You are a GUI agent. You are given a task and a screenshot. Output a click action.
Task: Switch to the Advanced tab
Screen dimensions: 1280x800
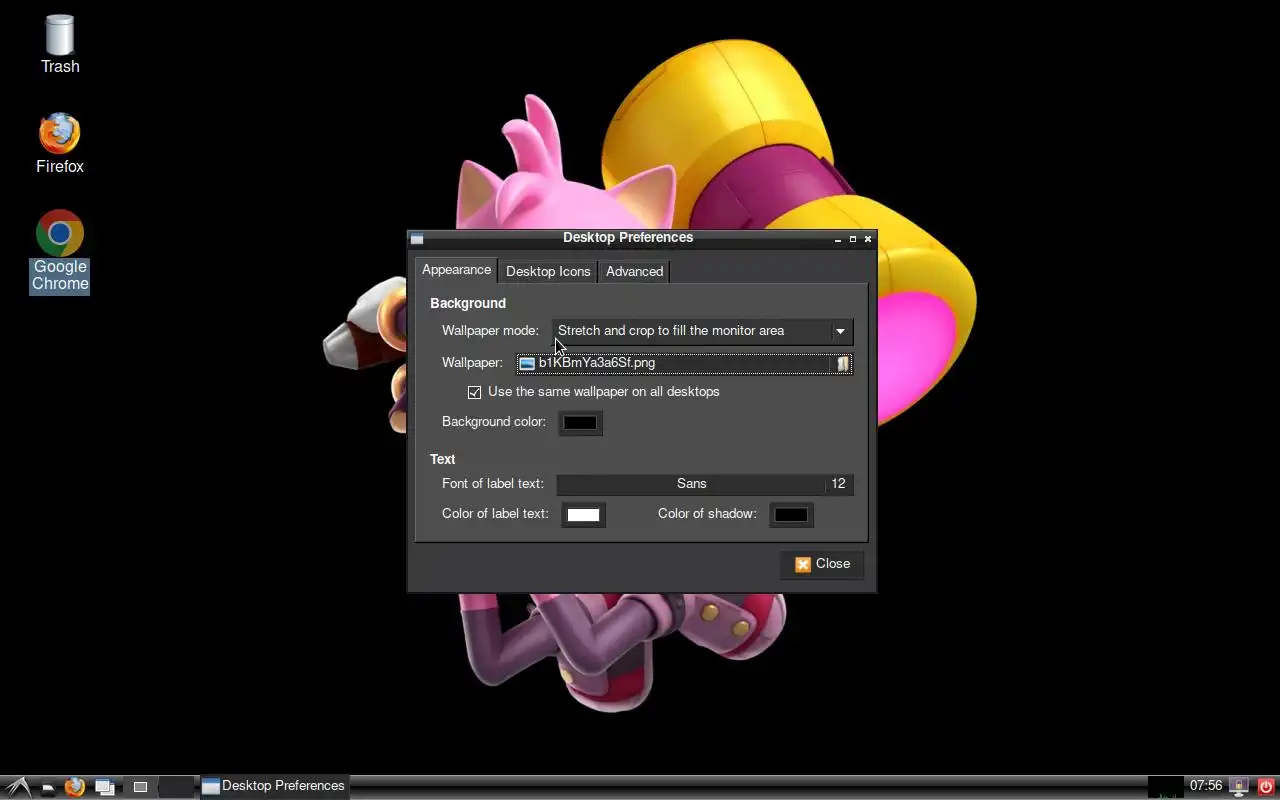coord(634,272)
